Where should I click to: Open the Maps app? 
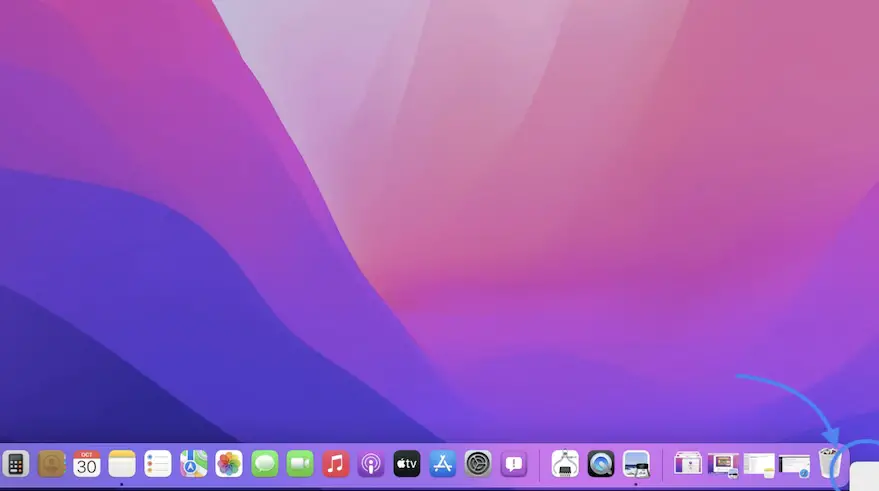(x=193, y=464)
